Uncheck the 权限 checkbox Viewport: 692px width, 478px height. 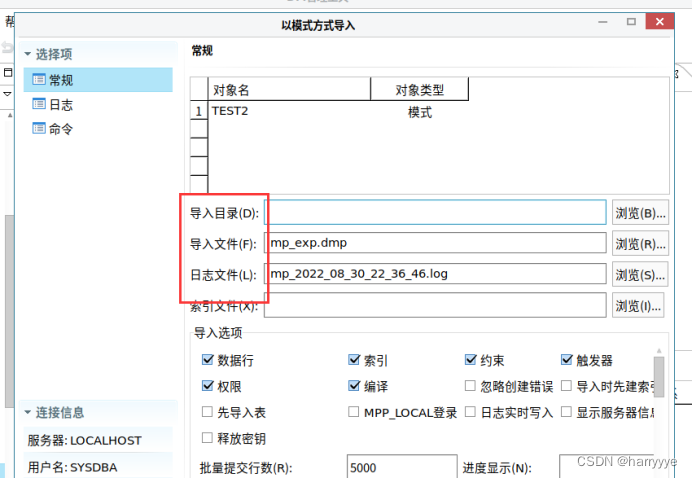(207, 386)
